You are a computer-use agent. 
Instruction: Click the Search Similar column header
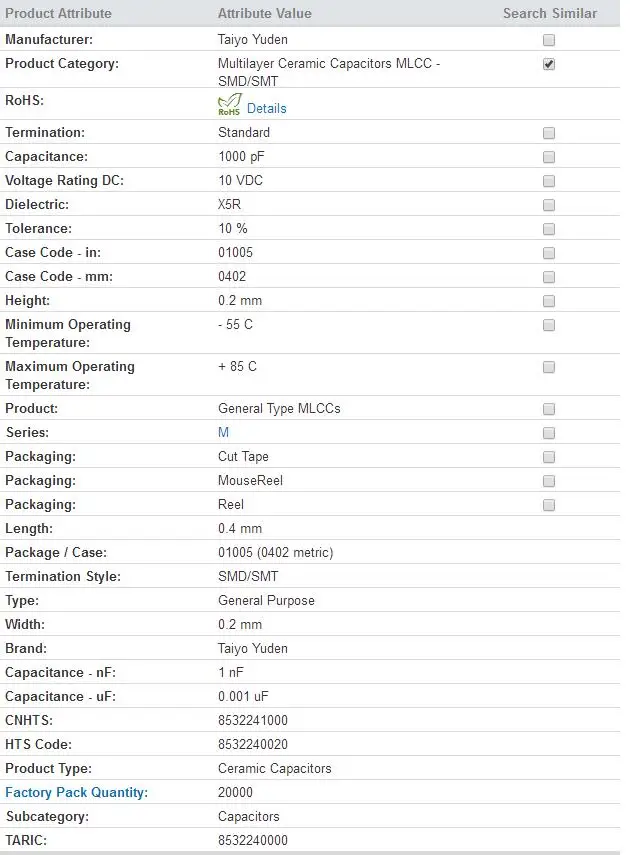coord(550,13)
